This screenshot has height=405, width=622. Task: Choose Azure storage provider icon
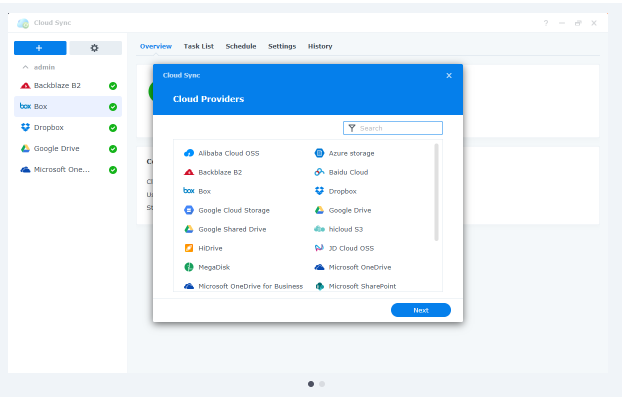point(319,153)
